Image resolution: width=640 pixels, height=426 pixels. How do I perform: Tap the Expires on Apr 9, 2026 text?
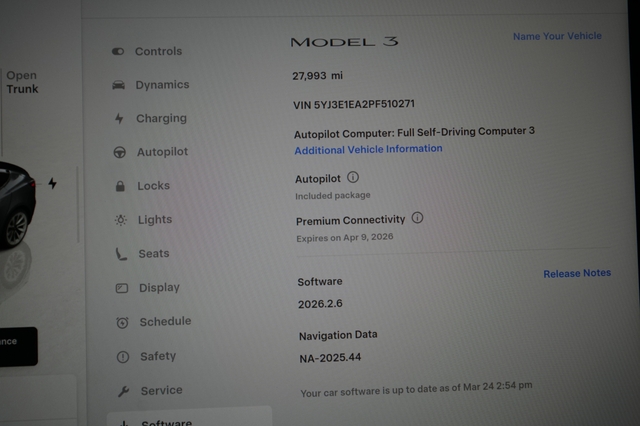[x=345, y=237]
